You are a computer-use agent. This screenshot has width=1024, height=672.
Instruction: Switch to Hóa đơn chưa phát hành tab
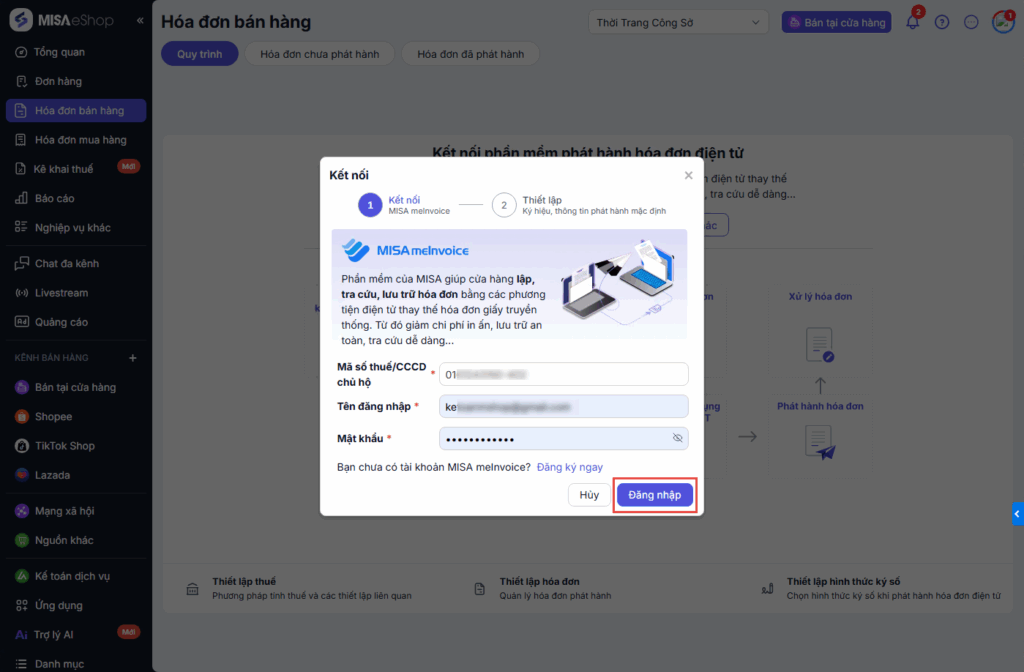(x=319, y=54)
